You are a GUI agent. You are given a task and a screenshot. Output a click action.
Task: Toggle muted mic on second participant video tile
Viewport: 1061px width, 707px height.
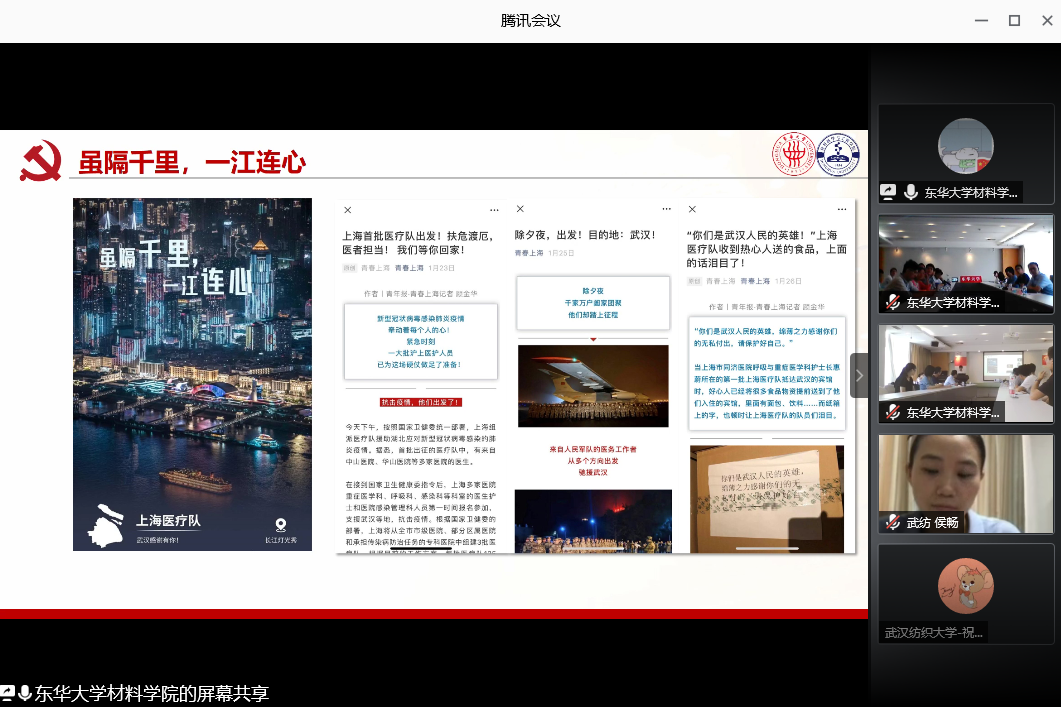coord(892,302)
